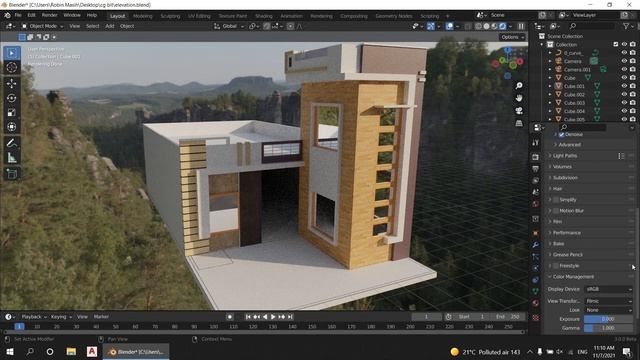Hide Camera object with its eye icon
Screen dimensions: 640x360
[x=624, y=61]
